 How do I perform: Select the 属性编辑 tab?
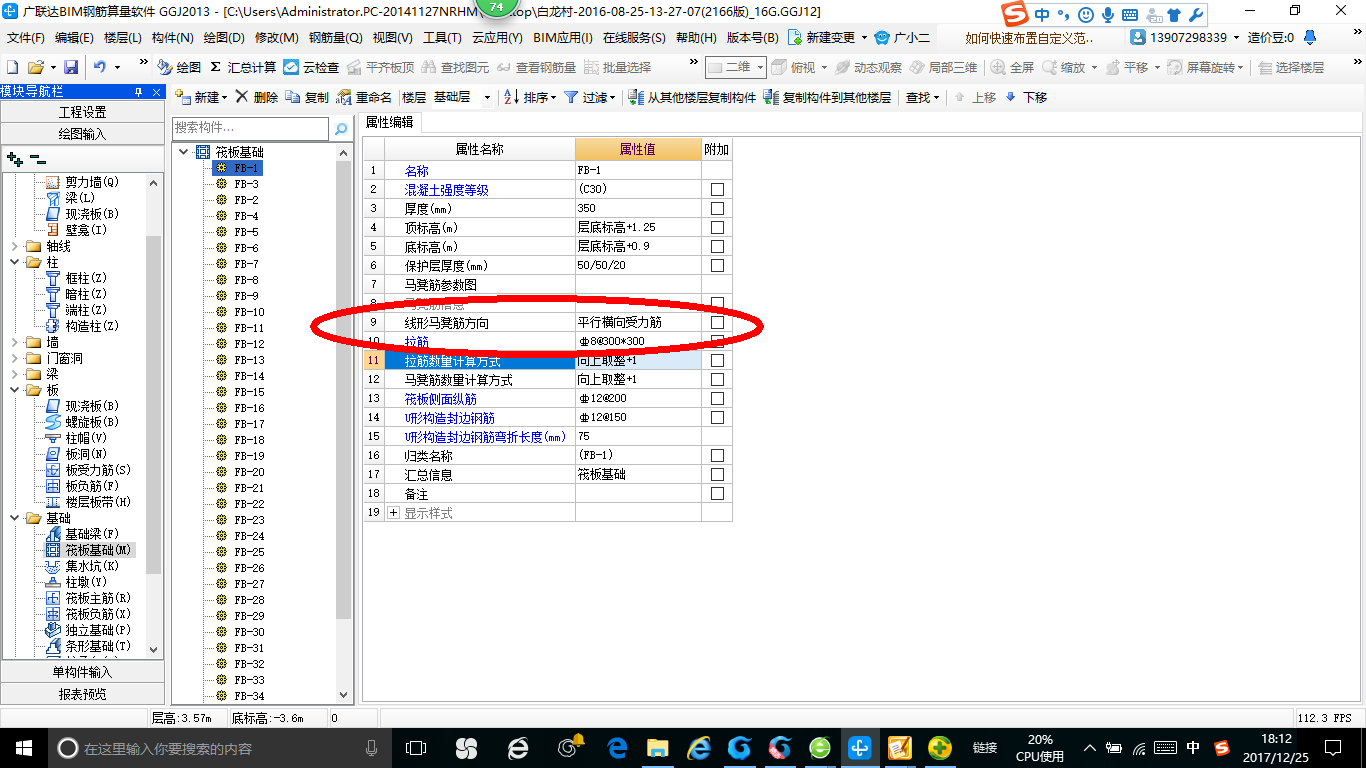(389, 122)
